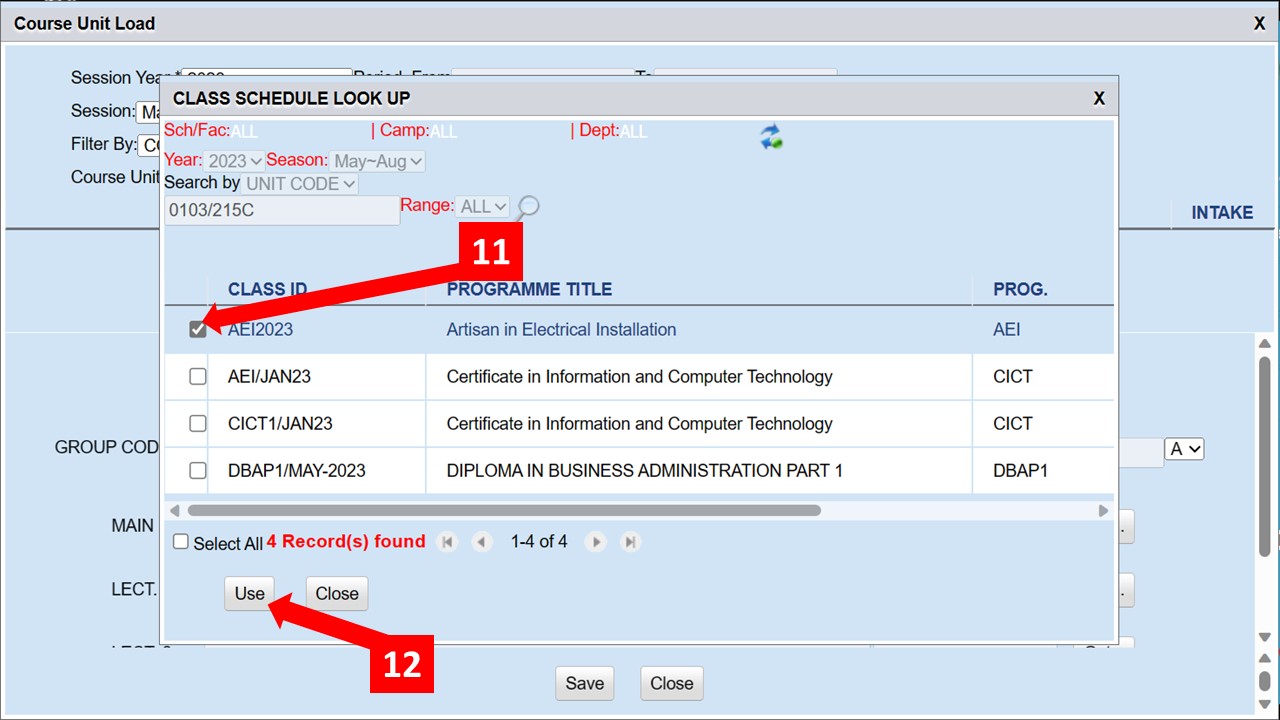Close the Class Schedule Look Up dialog
This screenshot has width=1280, height=720.
[x=1099, y=98]
